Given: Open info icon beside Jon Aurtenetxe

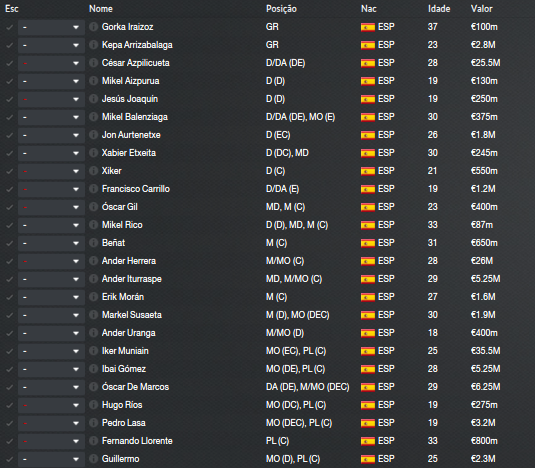Looking at the screenshot, I should (x=93, y=135).
